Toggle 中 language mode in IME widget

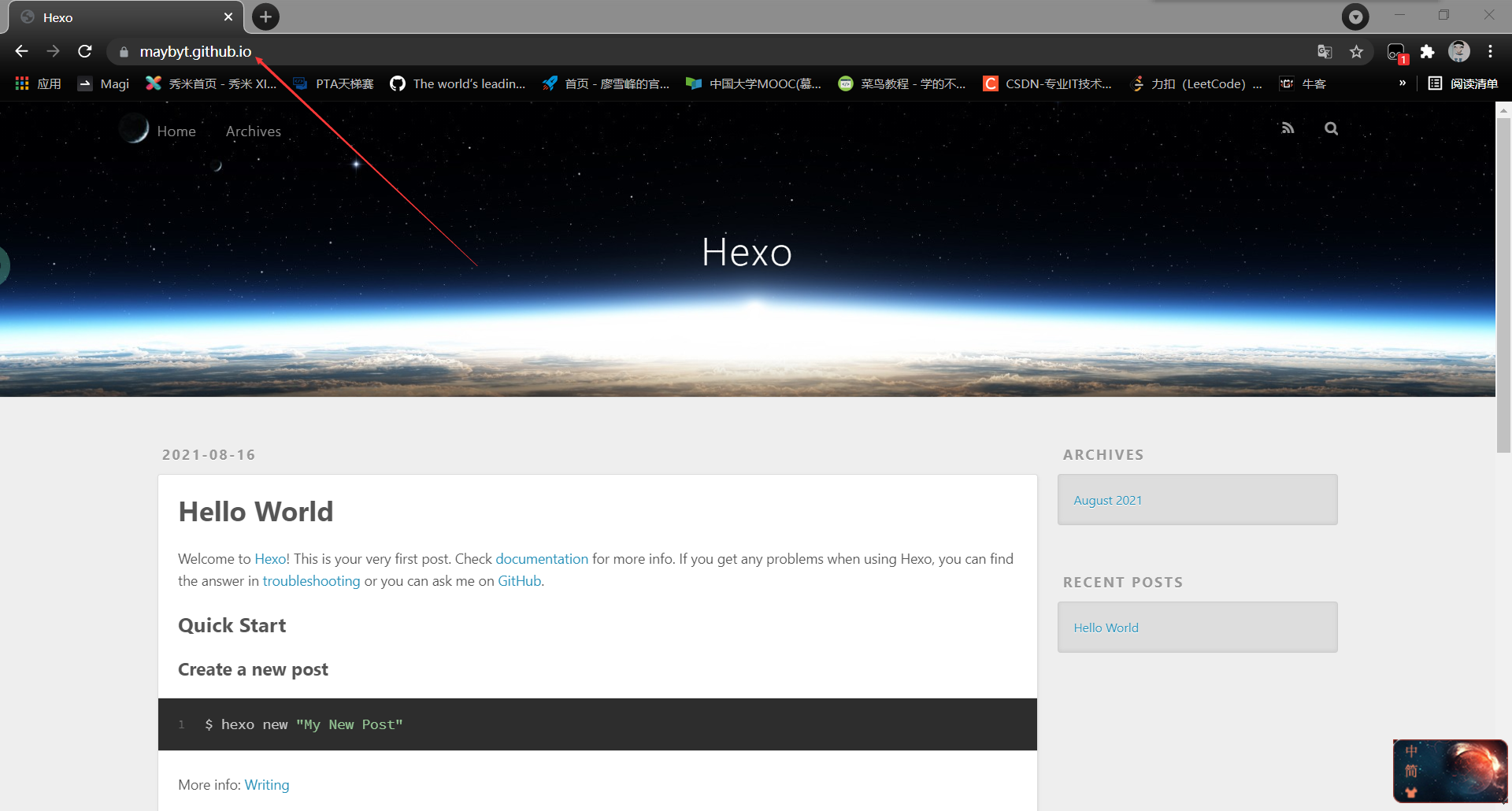pyautogui.click(x=1411, y=751)
